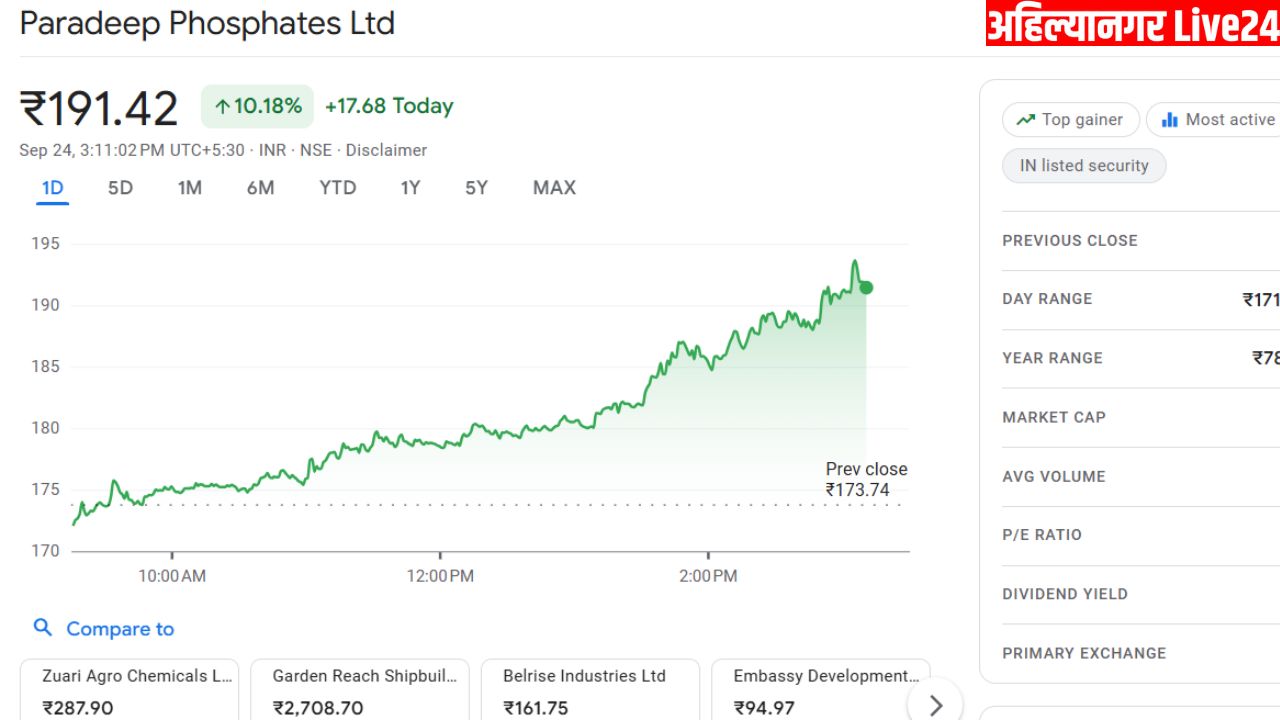1280x720 pixels.
Task: Open the Disclaimer link
Action: [x=386, y=150]
